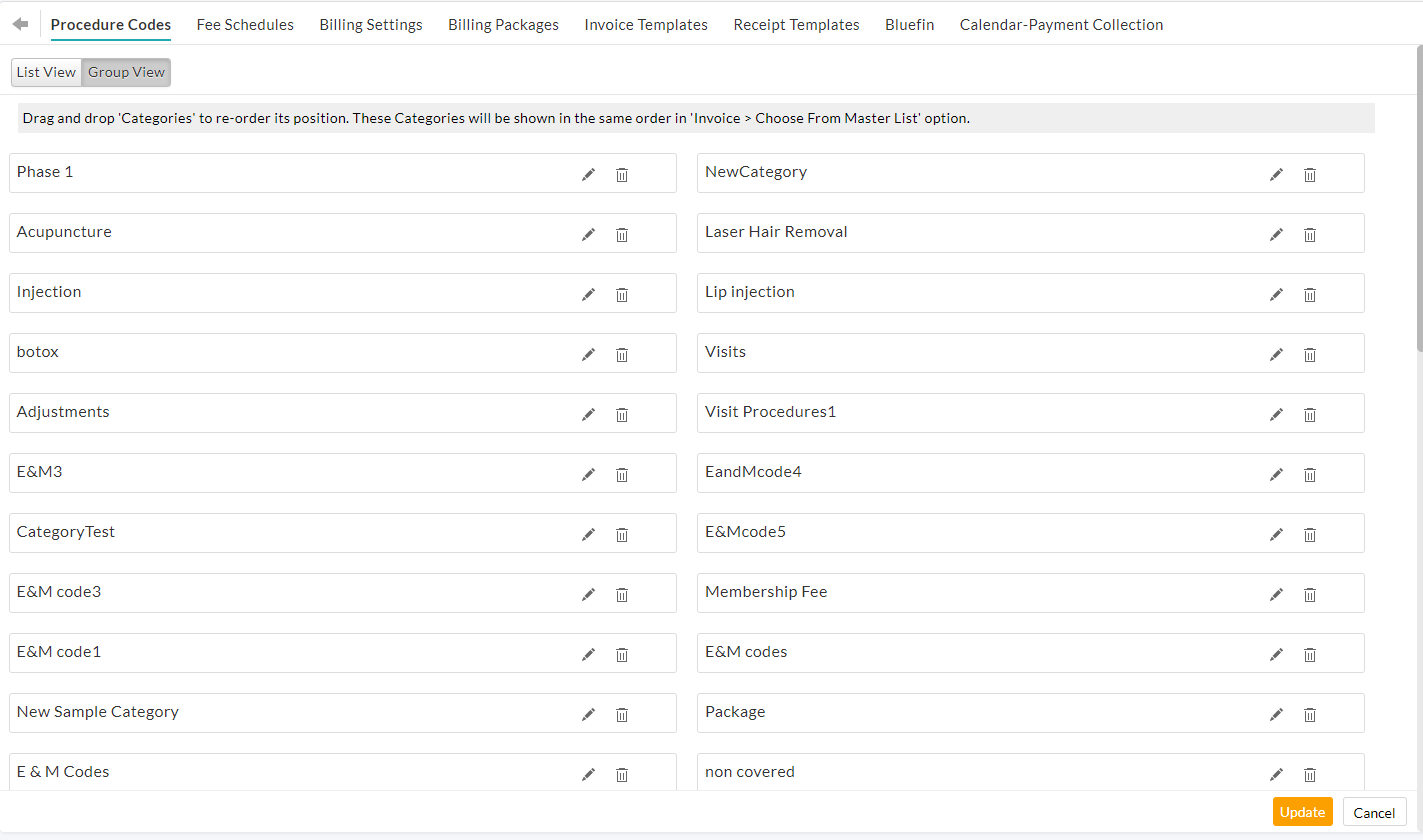Open the Fee Schedules tab
The height and width of the screenshot is (840, 1423).
245,24
